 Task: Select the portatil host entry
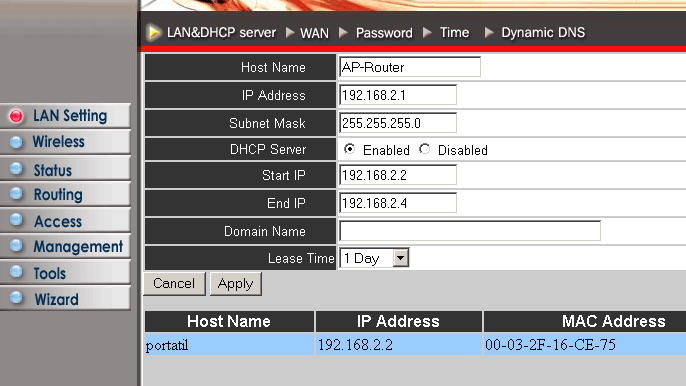click(167, 345)
